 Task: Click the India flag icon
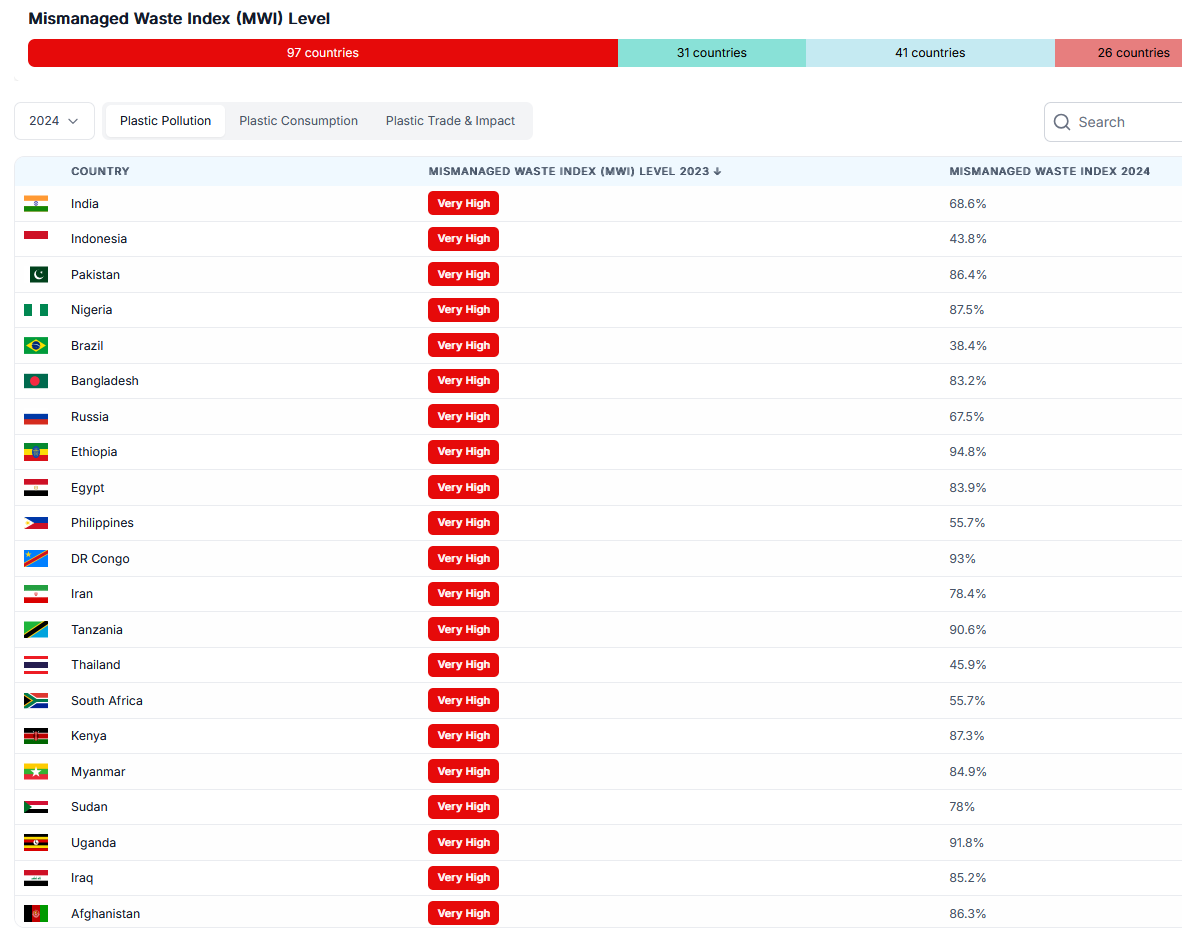35,204
